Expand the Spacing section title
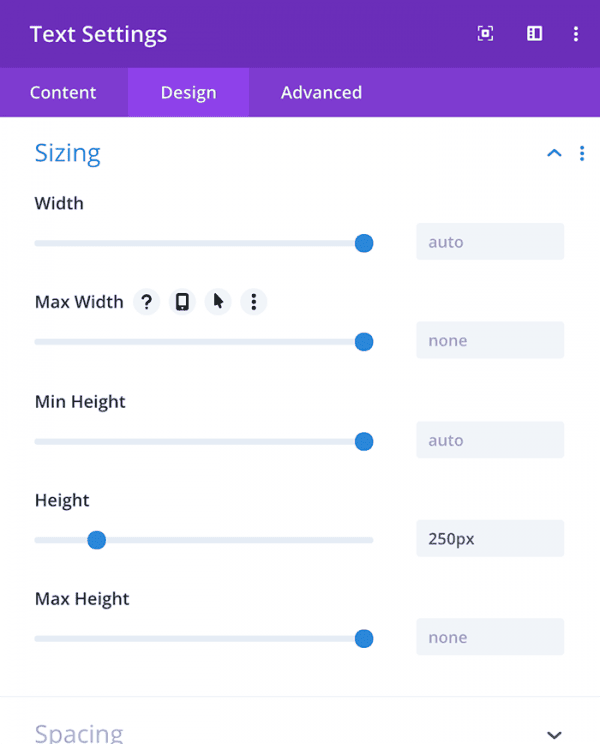Image resolution: width=600 pixels, height=744 pixels. tap(79, 733)
